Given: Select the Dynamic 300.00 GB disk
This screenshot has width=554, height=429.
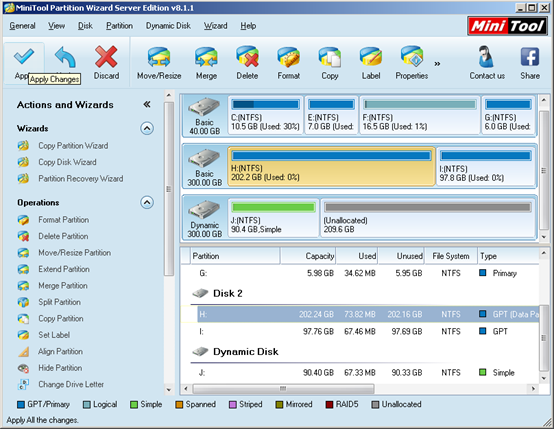Looking at the screenshot, I should (205, 218).
